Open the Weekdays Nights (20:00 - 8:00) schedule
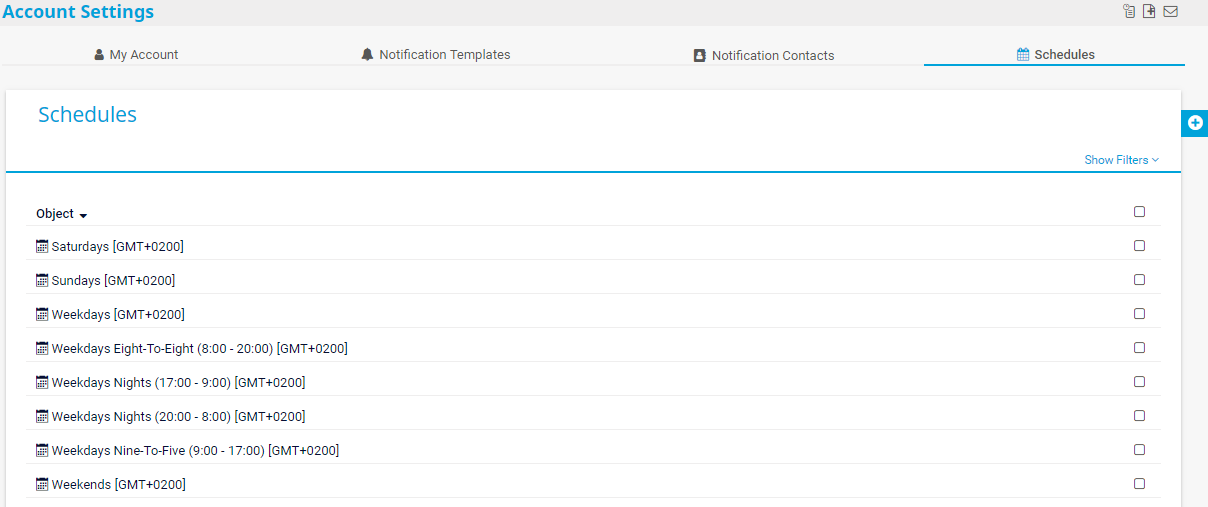Image resolution: width=1208 pixels, height=507 pixels. coord(178,417)
